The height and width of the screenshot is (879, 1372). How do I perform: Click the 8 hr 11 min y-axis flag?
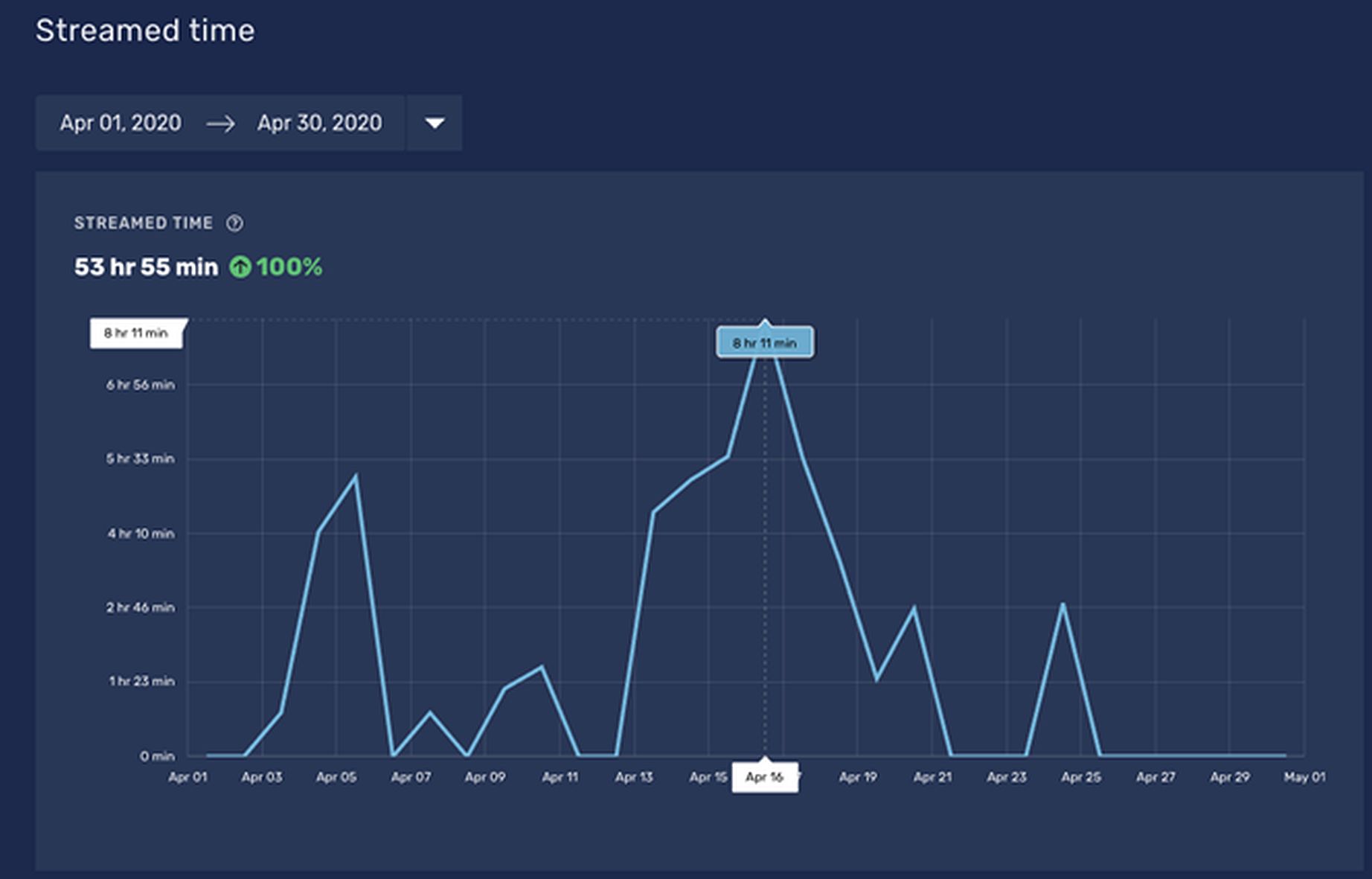[135, 333]
